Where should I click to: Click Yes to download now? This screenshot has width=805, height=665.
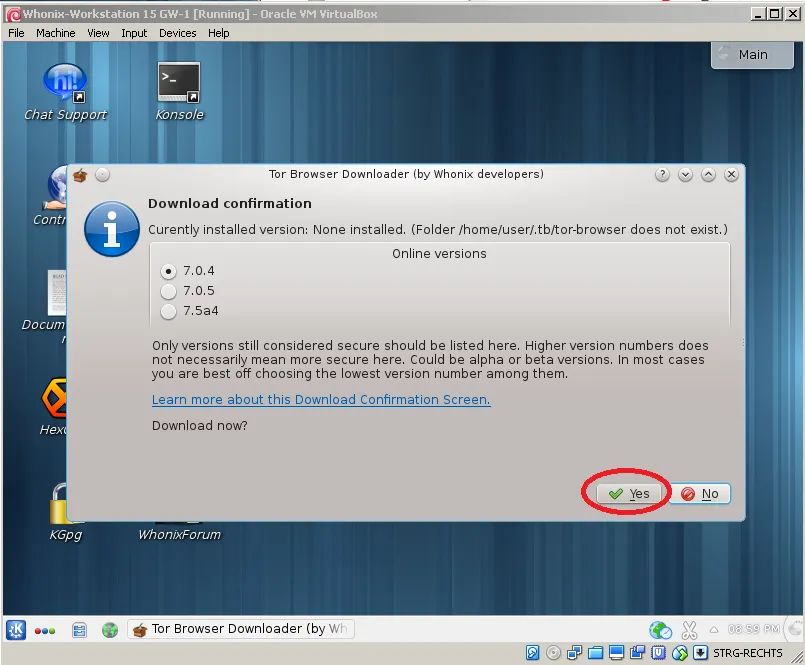pos(629,493)
